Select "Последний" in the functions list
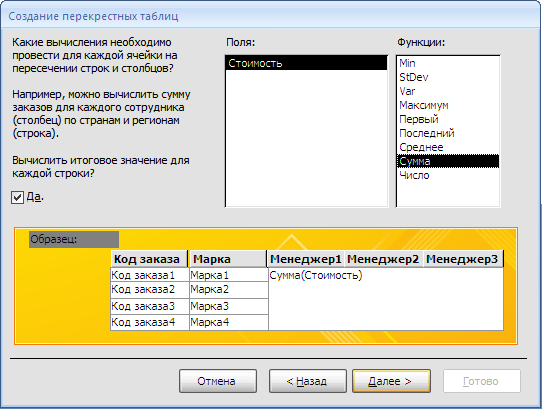The height and width of the screenshot is (409, 542). (448, 133)
